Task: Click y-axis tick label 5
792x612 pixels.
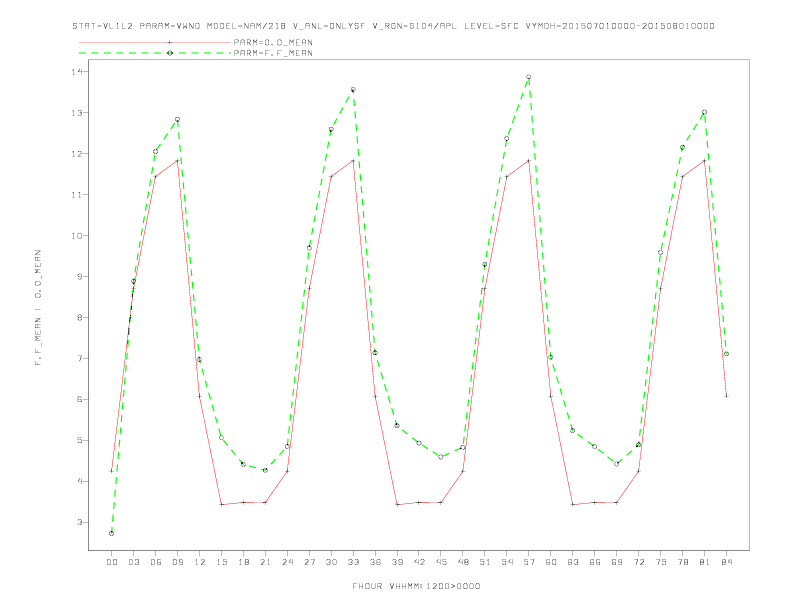Action: pyautogui.click(x=80, y=440)
